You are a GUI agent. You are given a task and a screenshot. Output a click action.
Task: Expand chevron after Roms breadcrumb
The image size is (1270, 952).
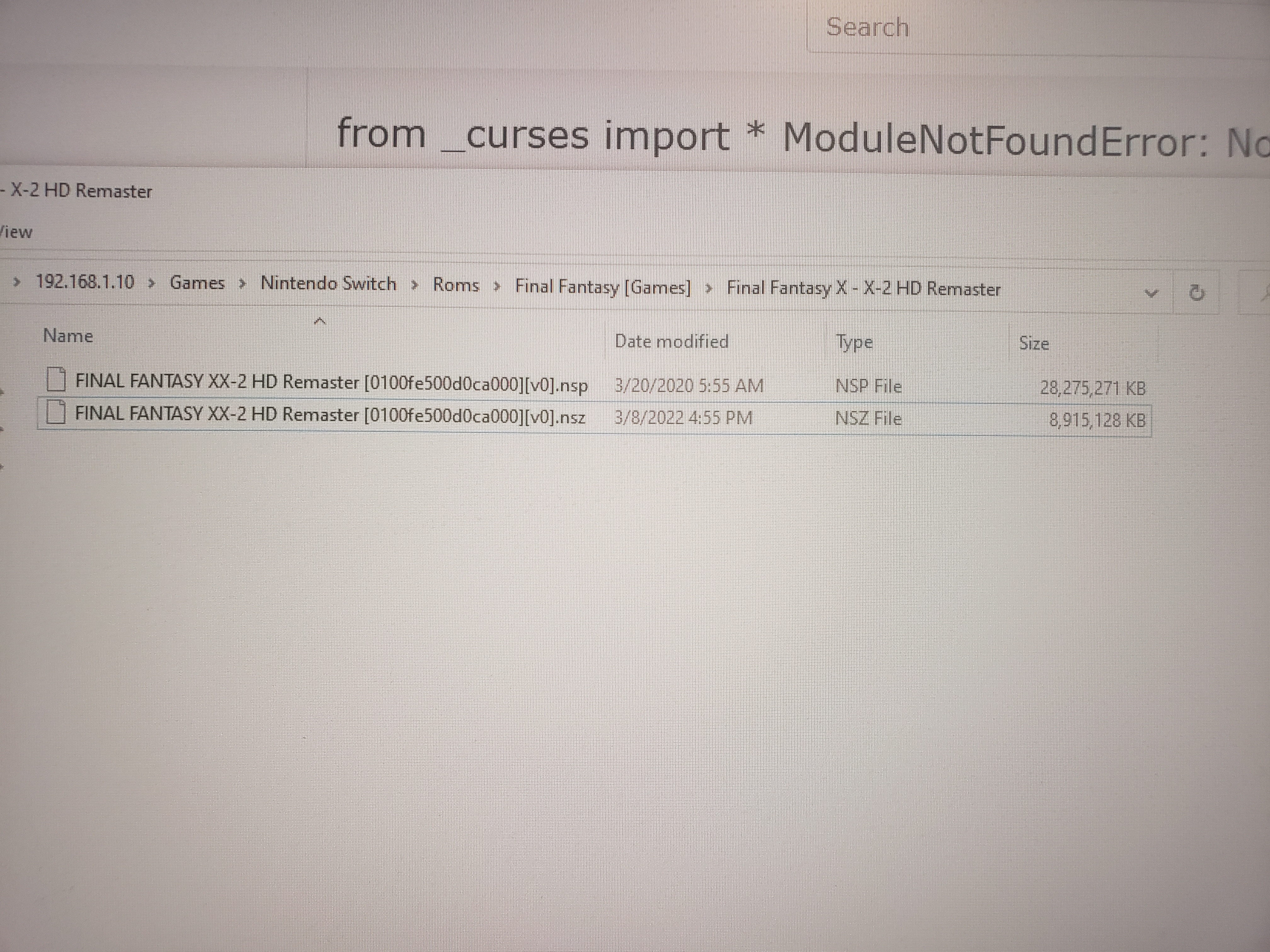(497, 286)
